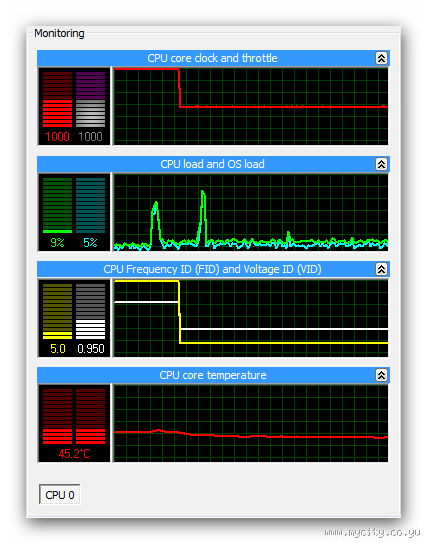This screenshot has width=427, height=544.
Task: Click the temperature history graph
Action: click(x=251, y=424)
